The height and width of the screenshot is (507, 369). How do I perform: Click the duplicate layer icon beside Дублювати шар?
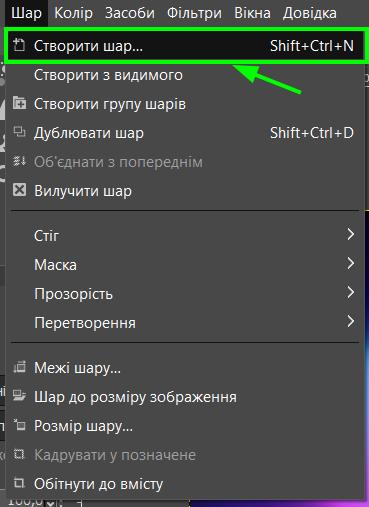tap(19, 132)
